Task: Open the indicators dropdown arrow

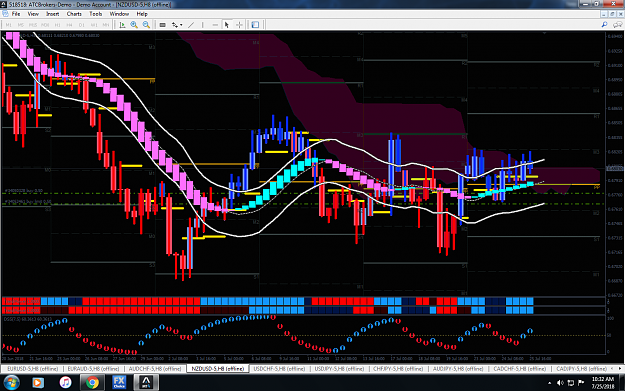Action: [x=181, y=25]
